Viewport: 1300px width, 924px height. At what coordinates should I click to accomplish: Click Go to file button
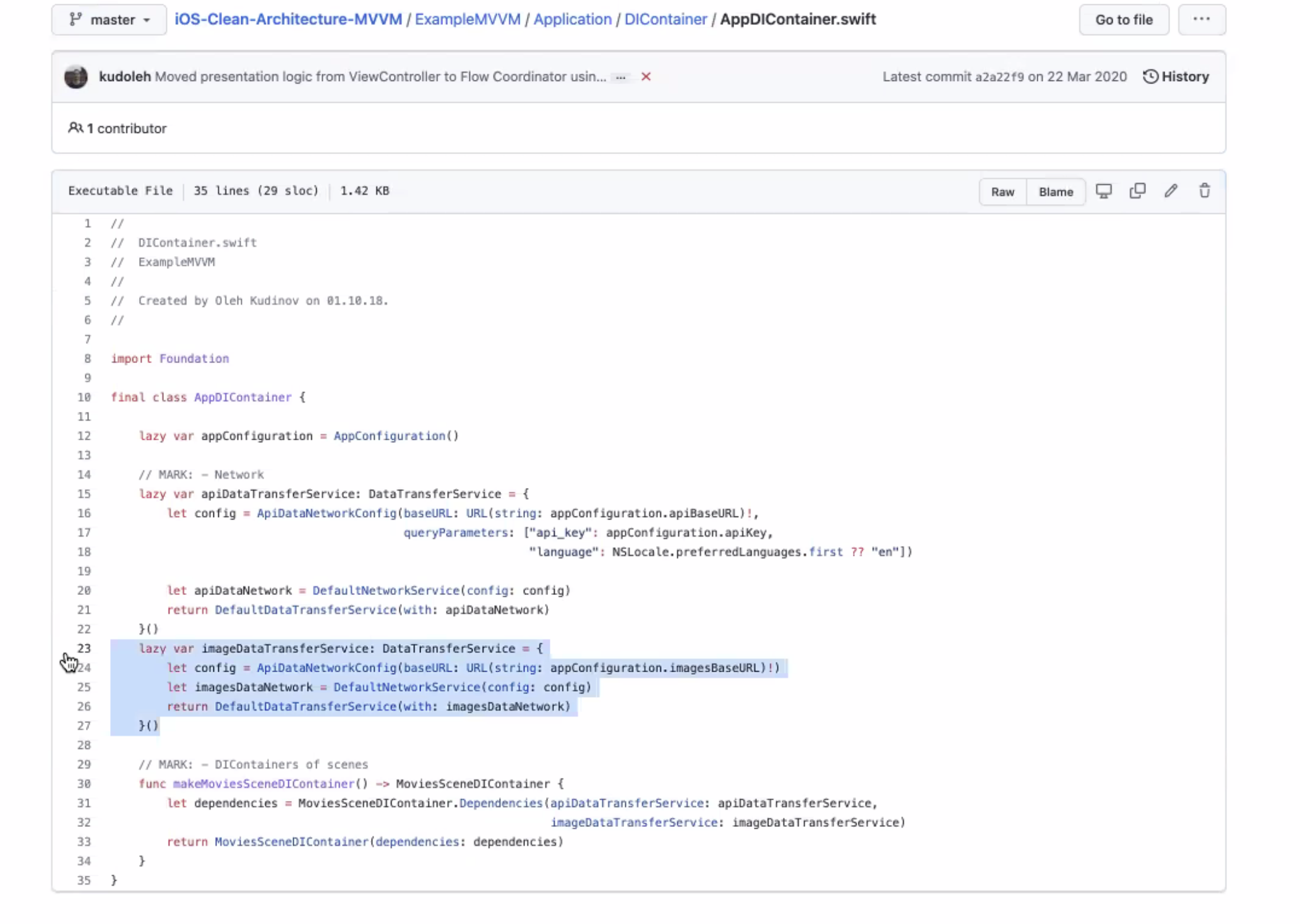pos(1123,20)
